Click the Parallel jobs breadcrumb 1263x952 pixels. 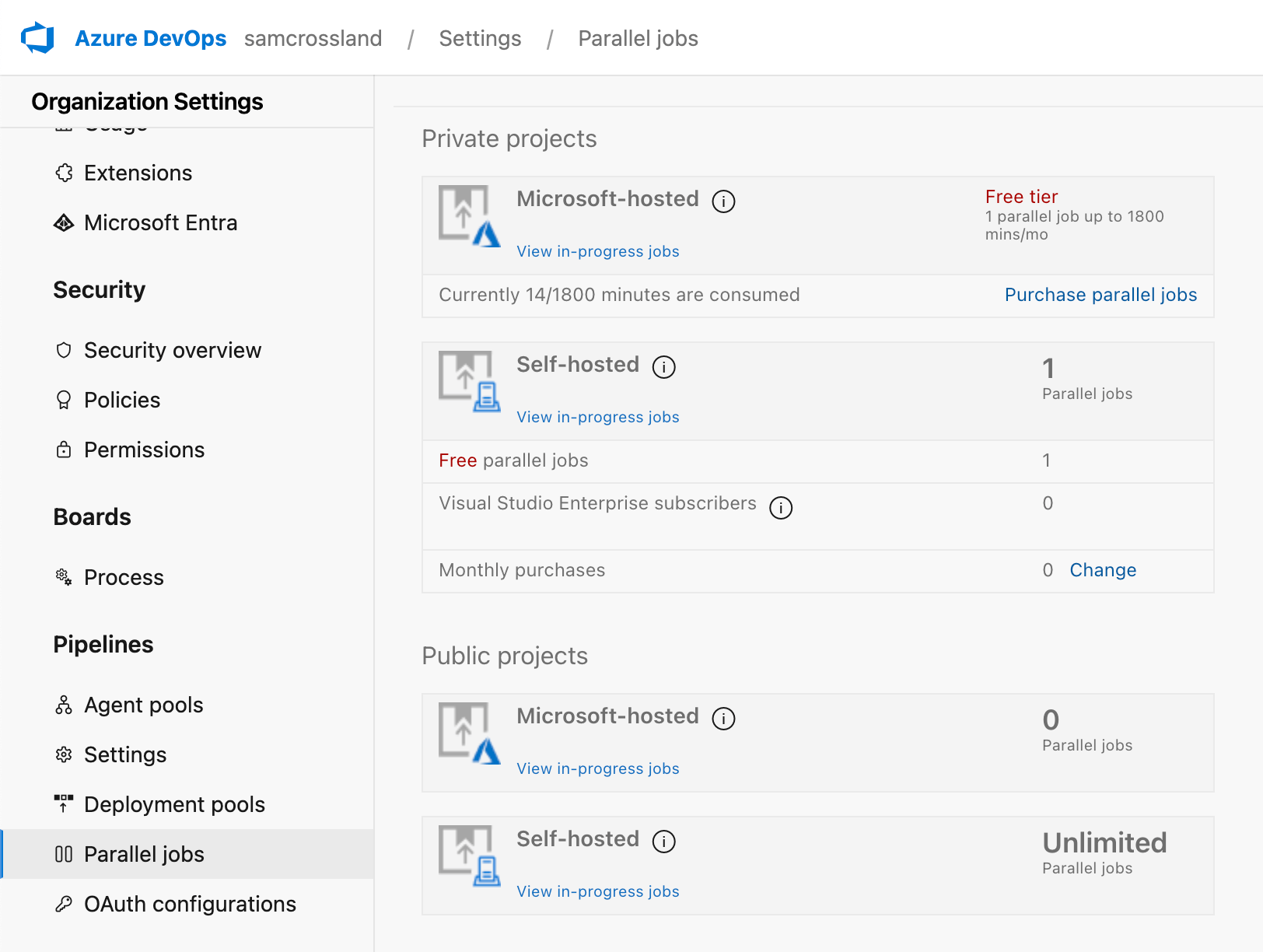pyautogui.click(x=638, y=38)
